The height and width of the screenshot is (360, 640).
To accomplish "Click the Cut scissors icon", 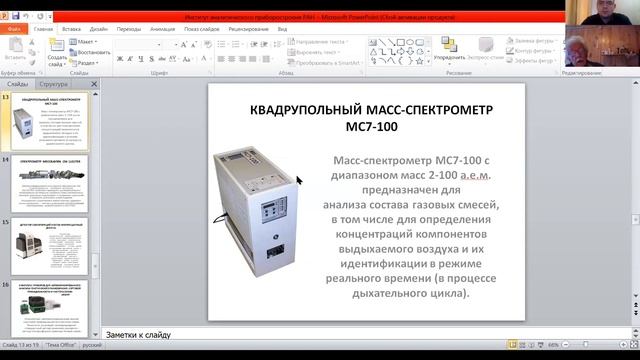I will pyautogui.click(x=32, y=42).
